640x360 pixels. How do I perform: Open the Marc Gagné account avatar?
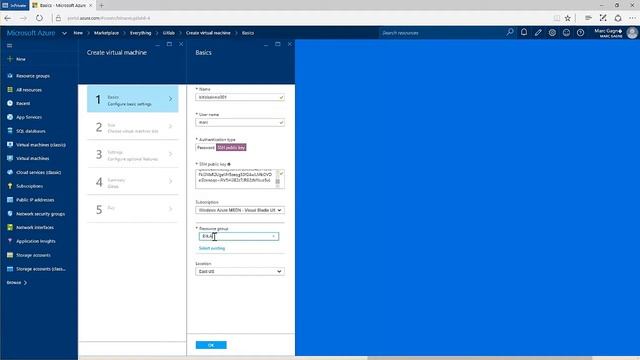point(632,33)
